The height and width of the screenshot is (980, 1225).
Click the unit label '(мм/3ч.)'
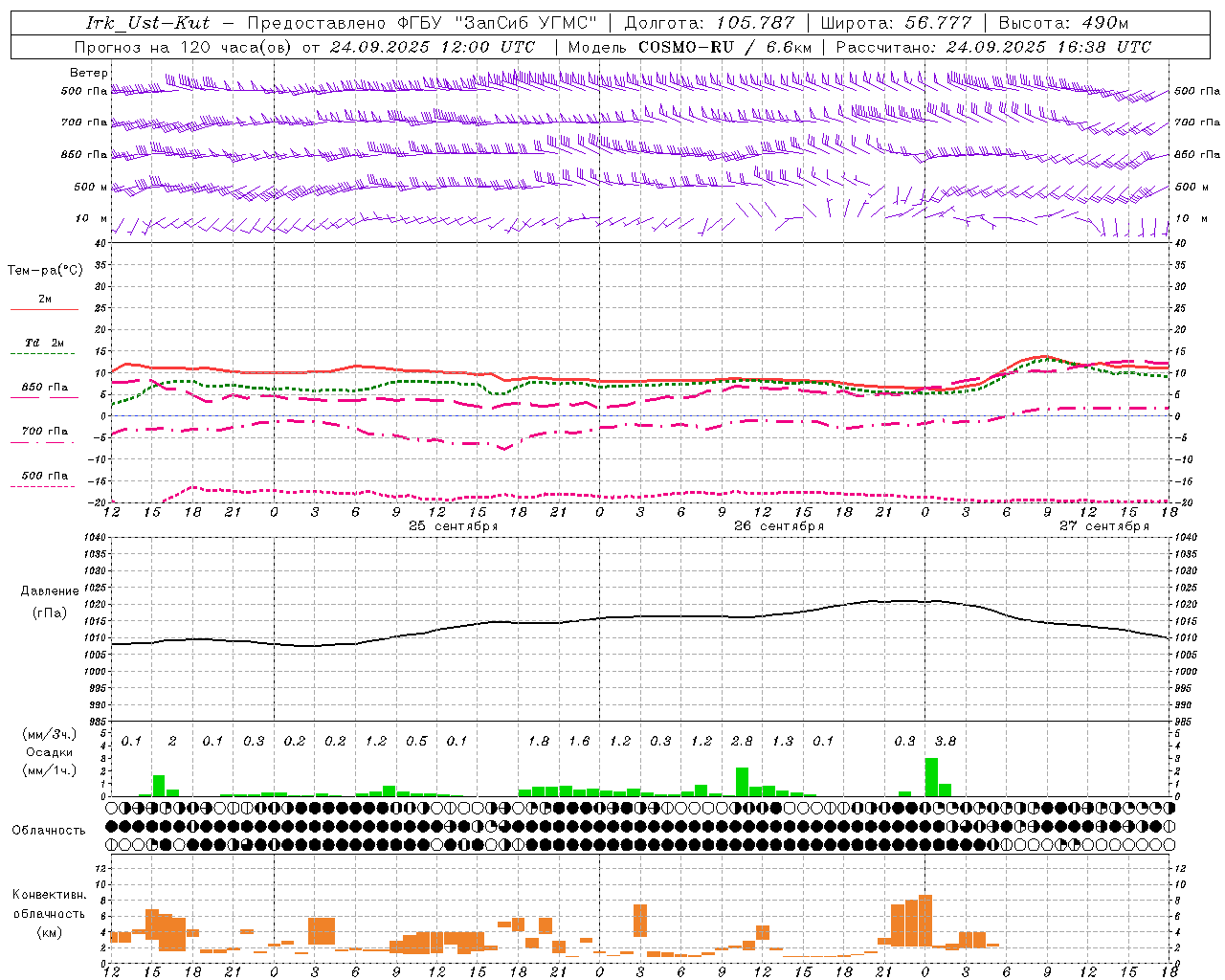[x=49, y=734]
